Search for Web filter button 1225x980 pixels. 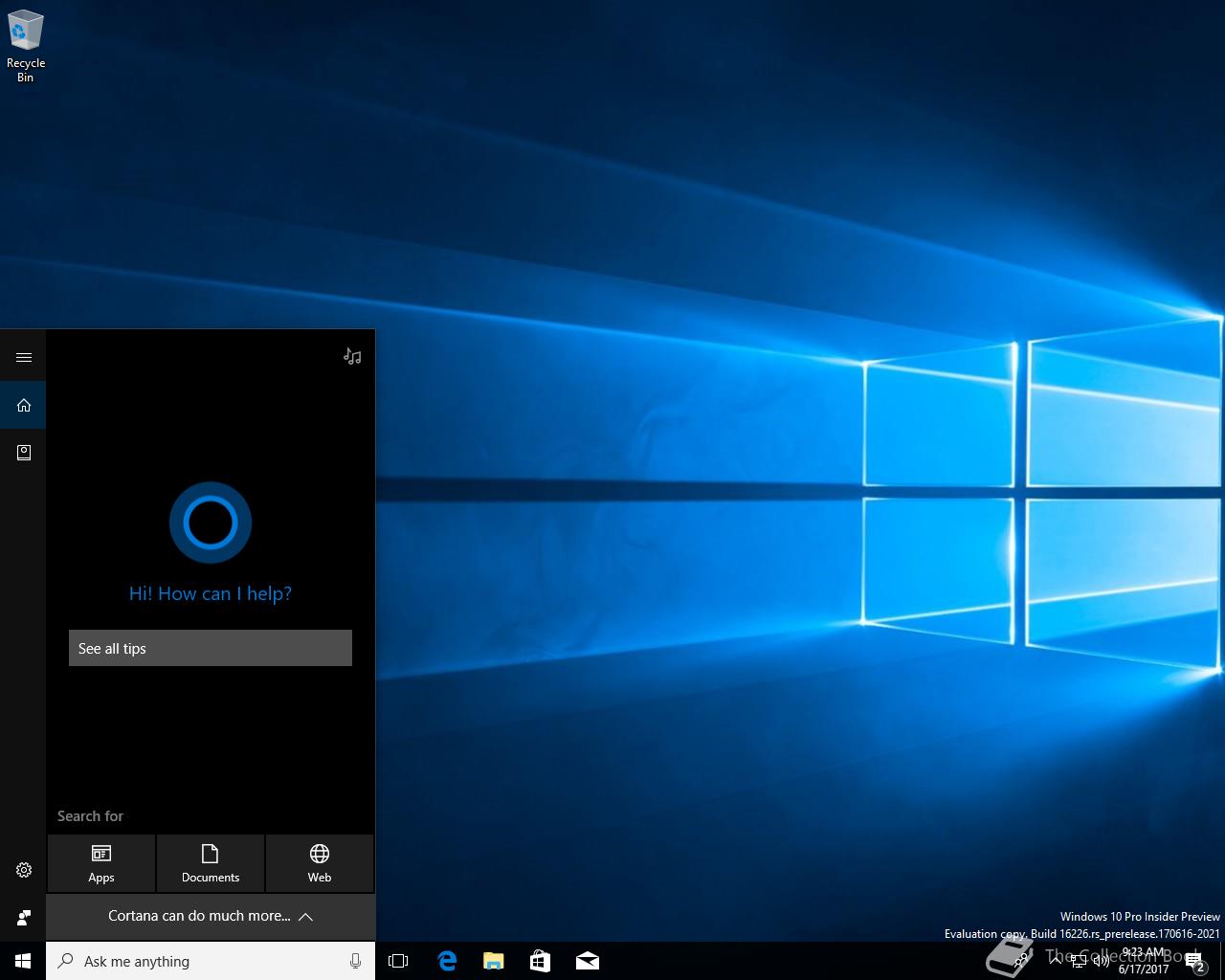[320, 863]
